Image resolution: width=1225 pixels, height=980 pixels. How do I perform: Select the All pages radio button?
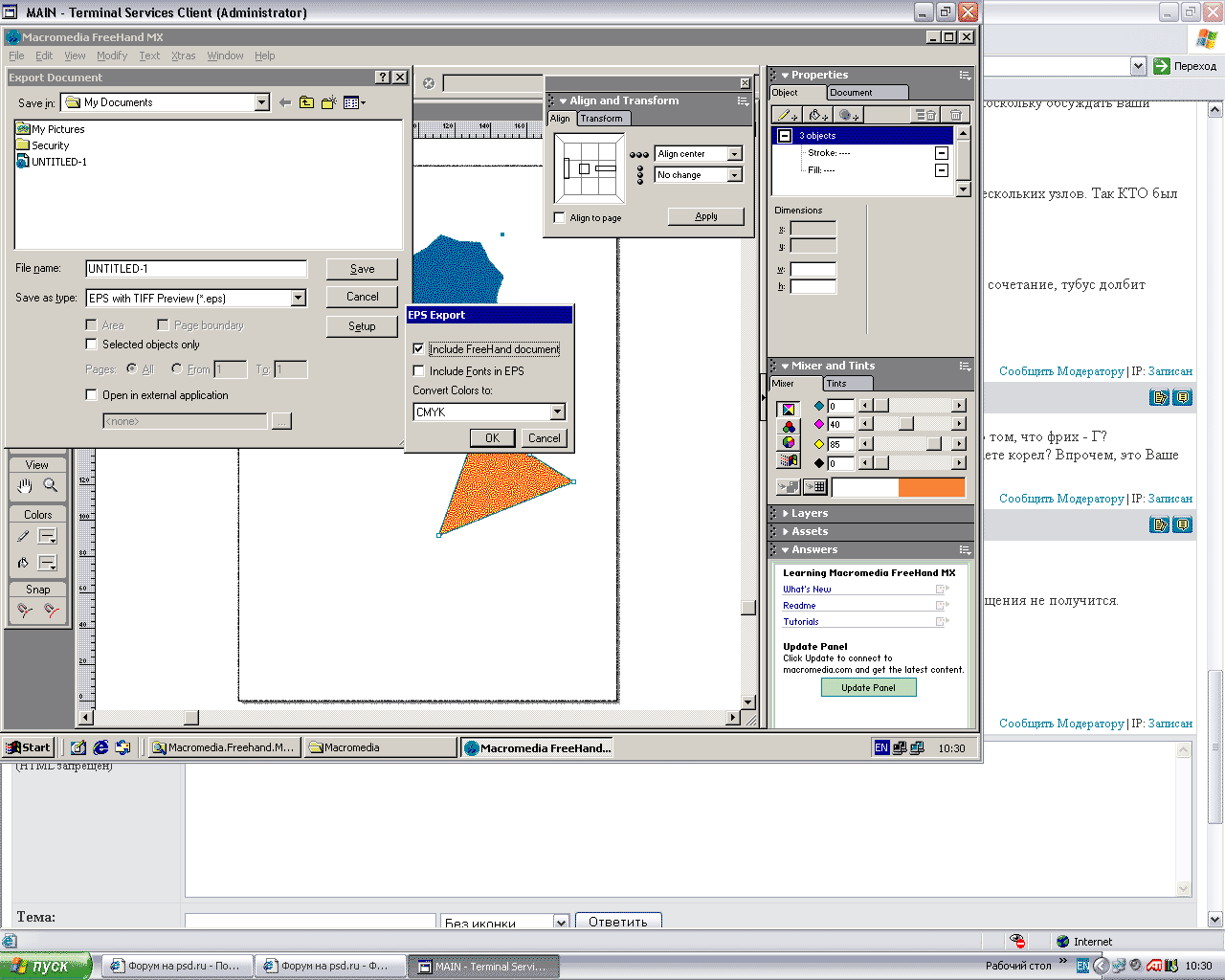click(x=132, y=369)
